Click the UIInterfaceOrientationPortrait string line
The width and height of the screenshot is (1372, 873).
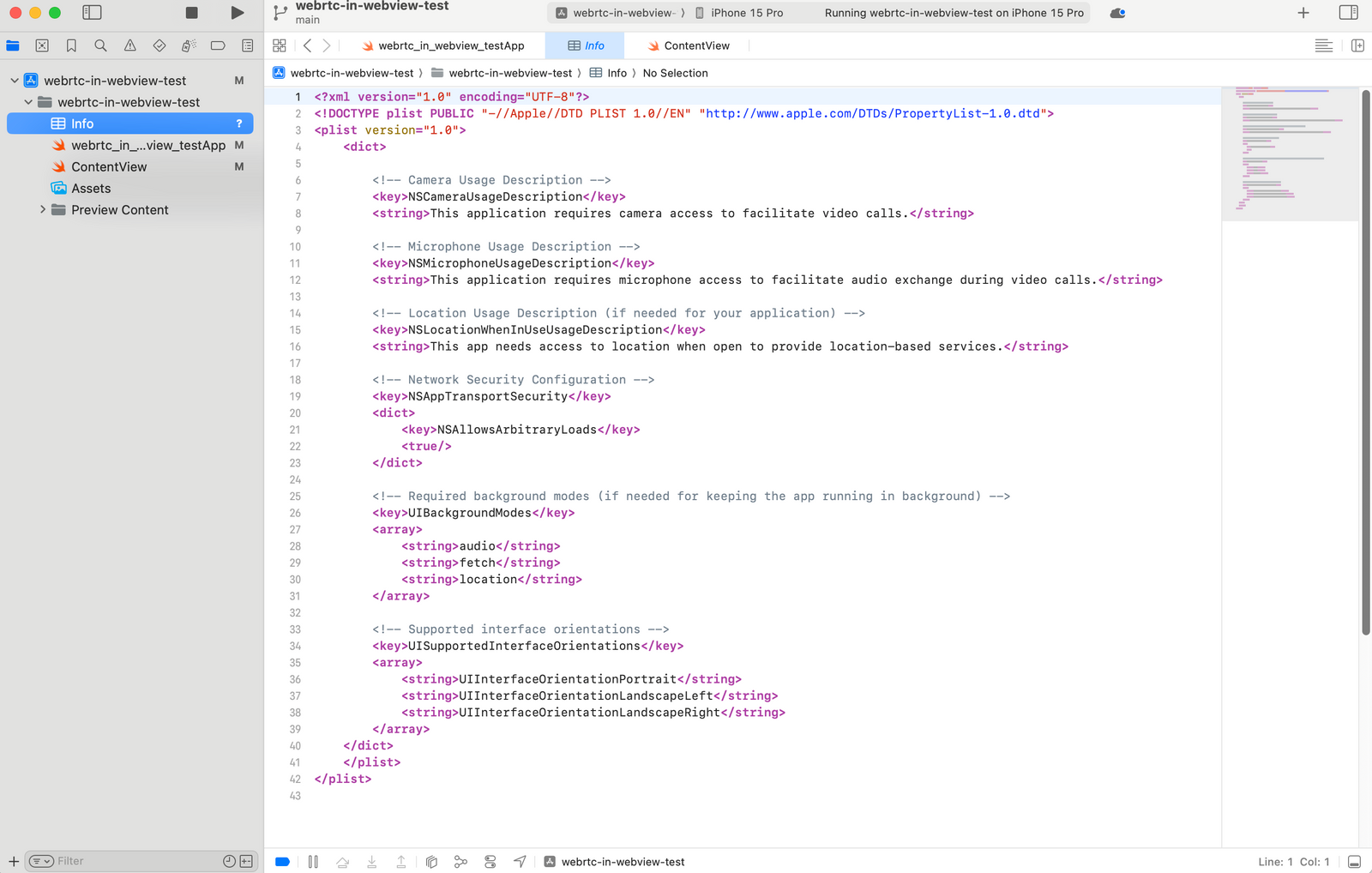pyautogui.click(x=571, y=679)
